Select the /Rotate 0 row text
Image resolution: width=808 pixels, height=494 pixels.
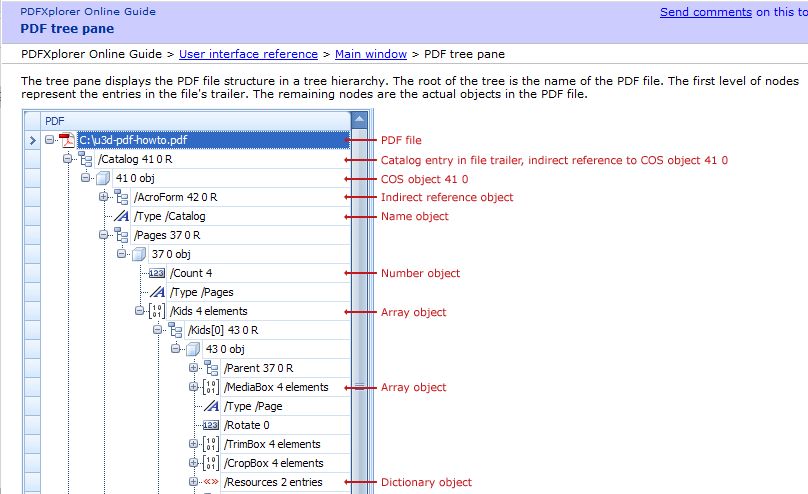[246, 425]
